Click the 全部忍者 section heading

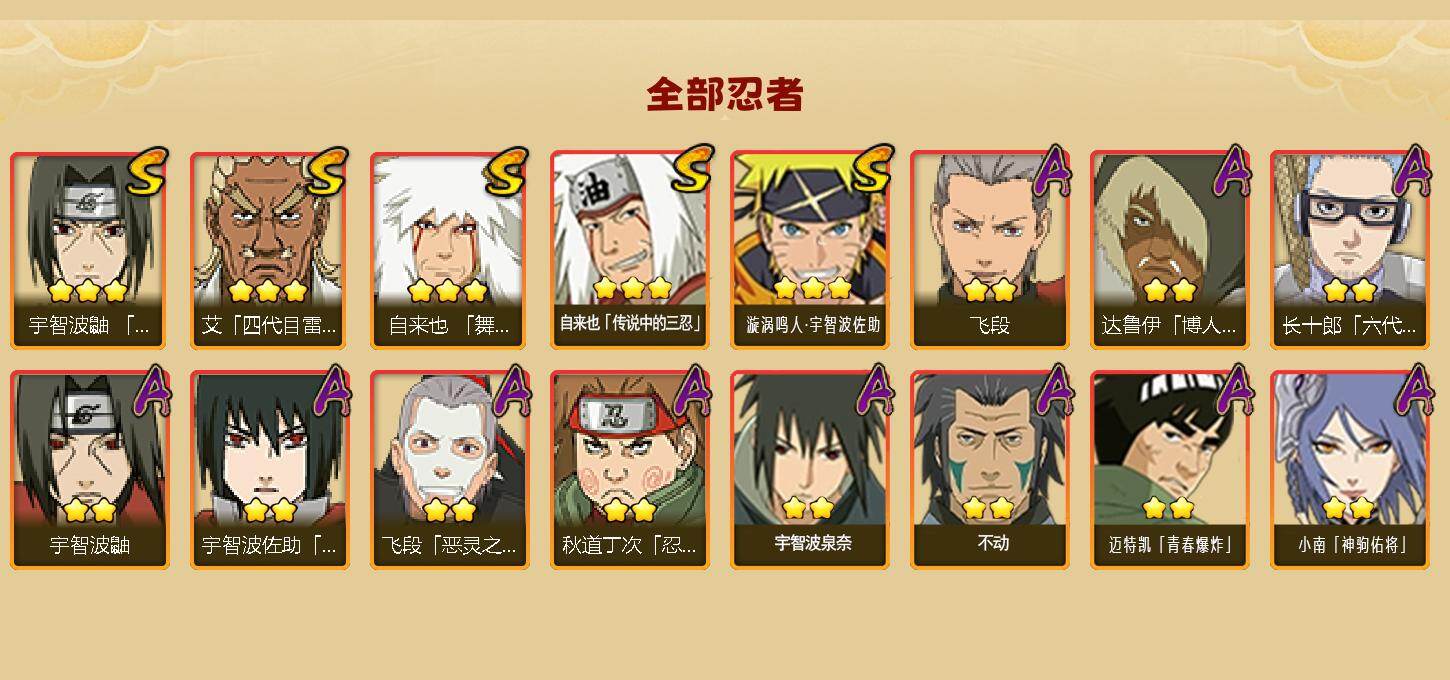pos(725,95)
